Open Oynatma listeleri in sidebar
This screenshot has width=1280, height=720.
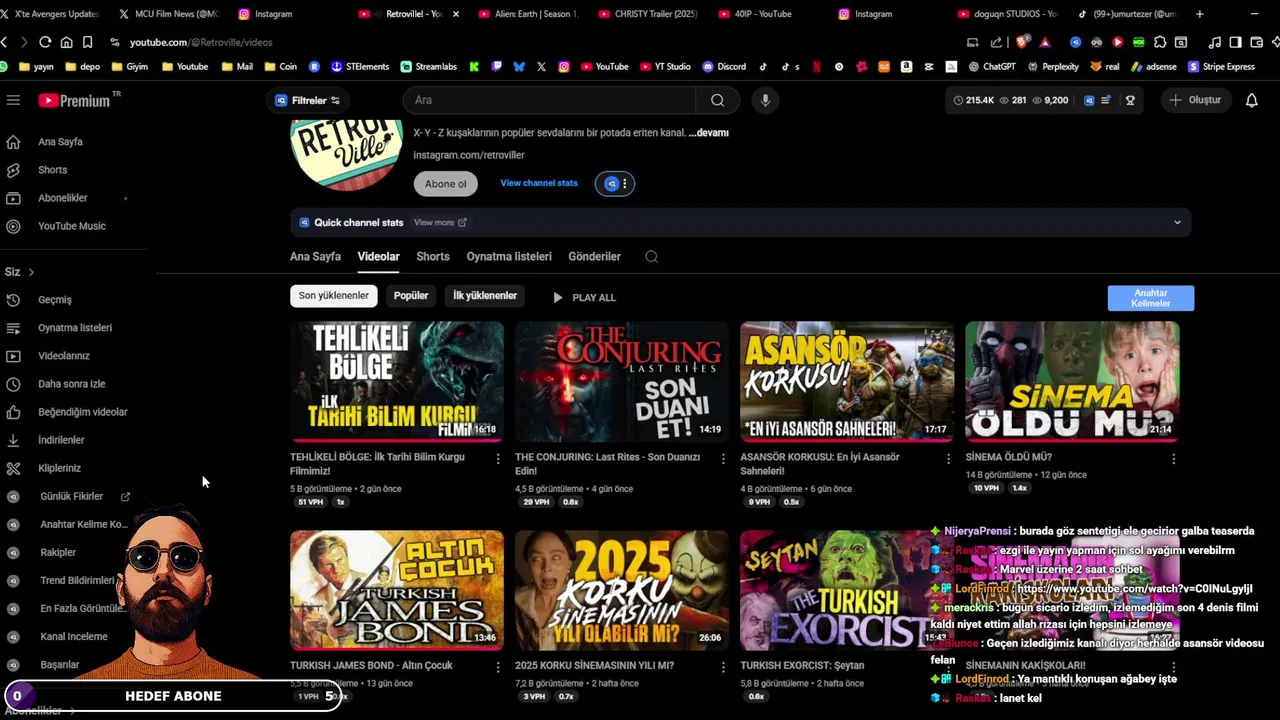point(75,328)
